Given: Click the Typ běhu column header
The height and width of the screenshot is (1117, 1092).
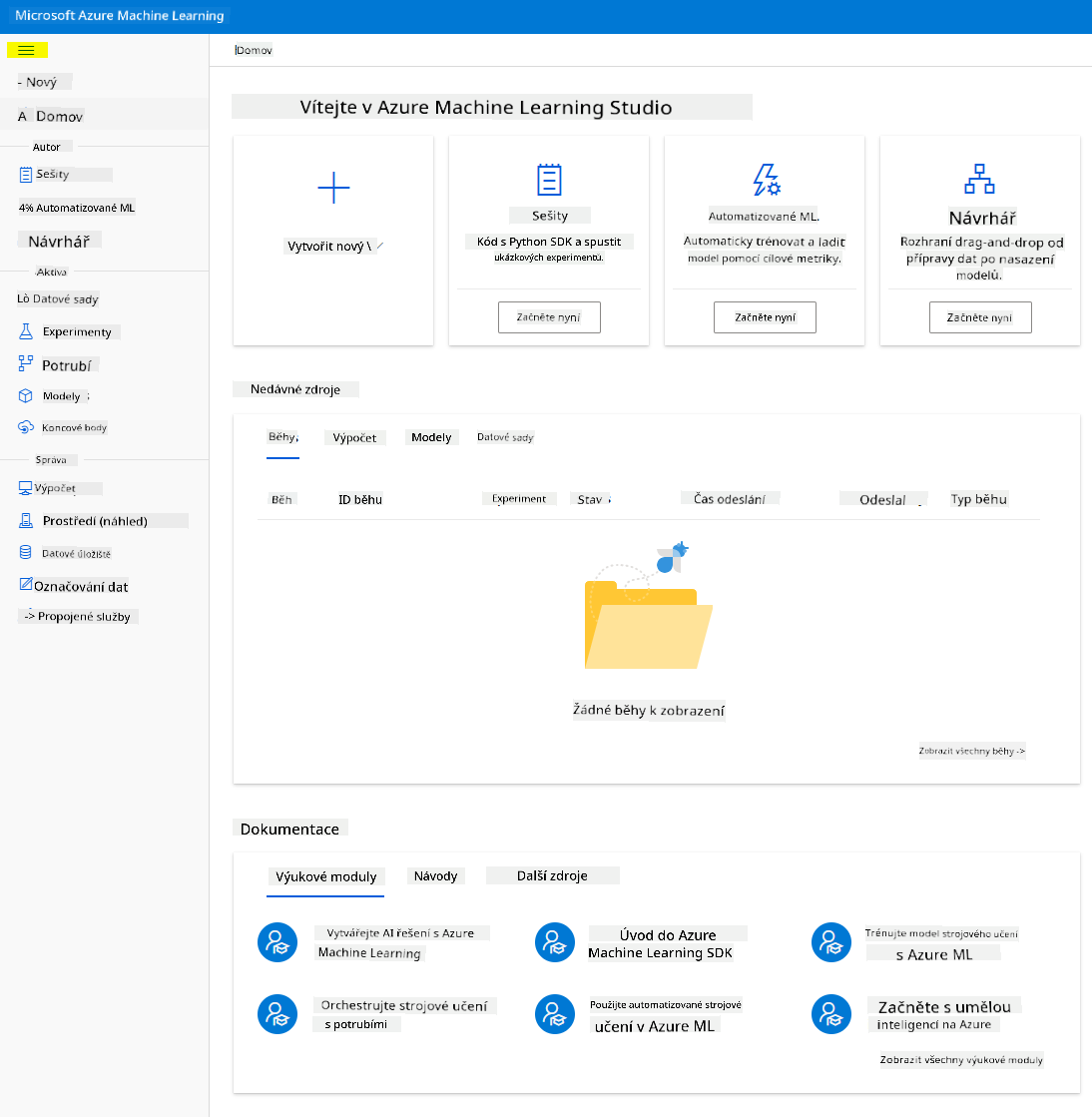Looking at the screenshot, I should point(979,499).
